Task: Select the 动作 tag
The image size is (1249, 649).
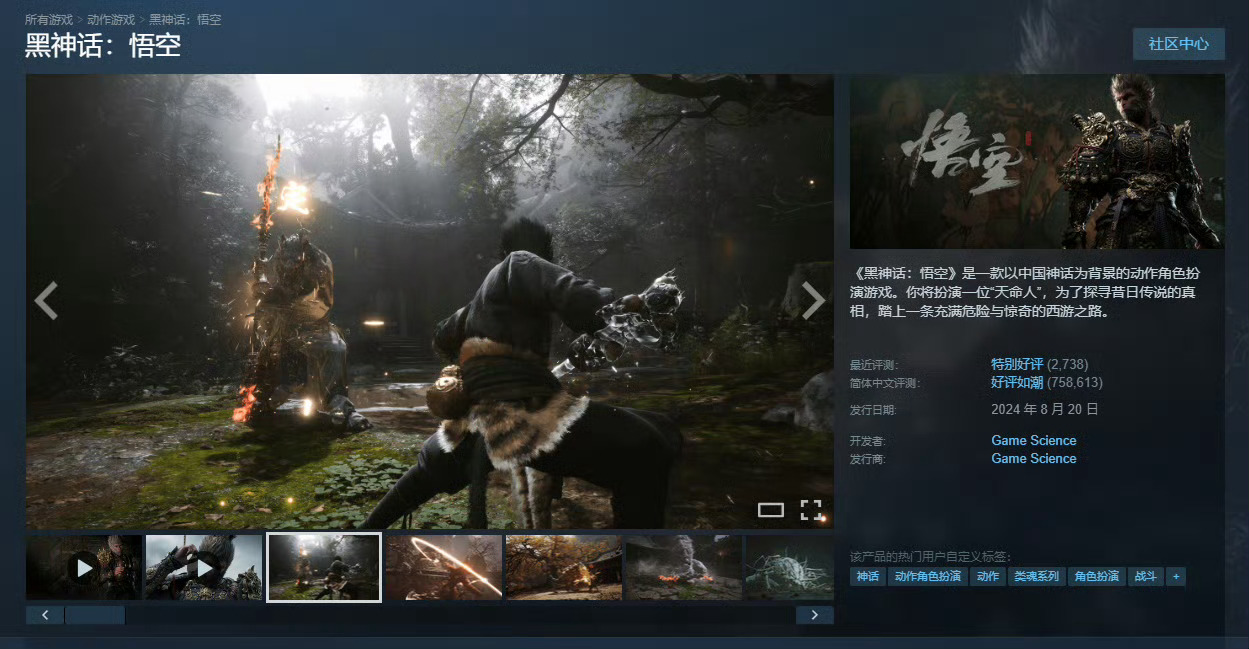Action: pos(987,576)
